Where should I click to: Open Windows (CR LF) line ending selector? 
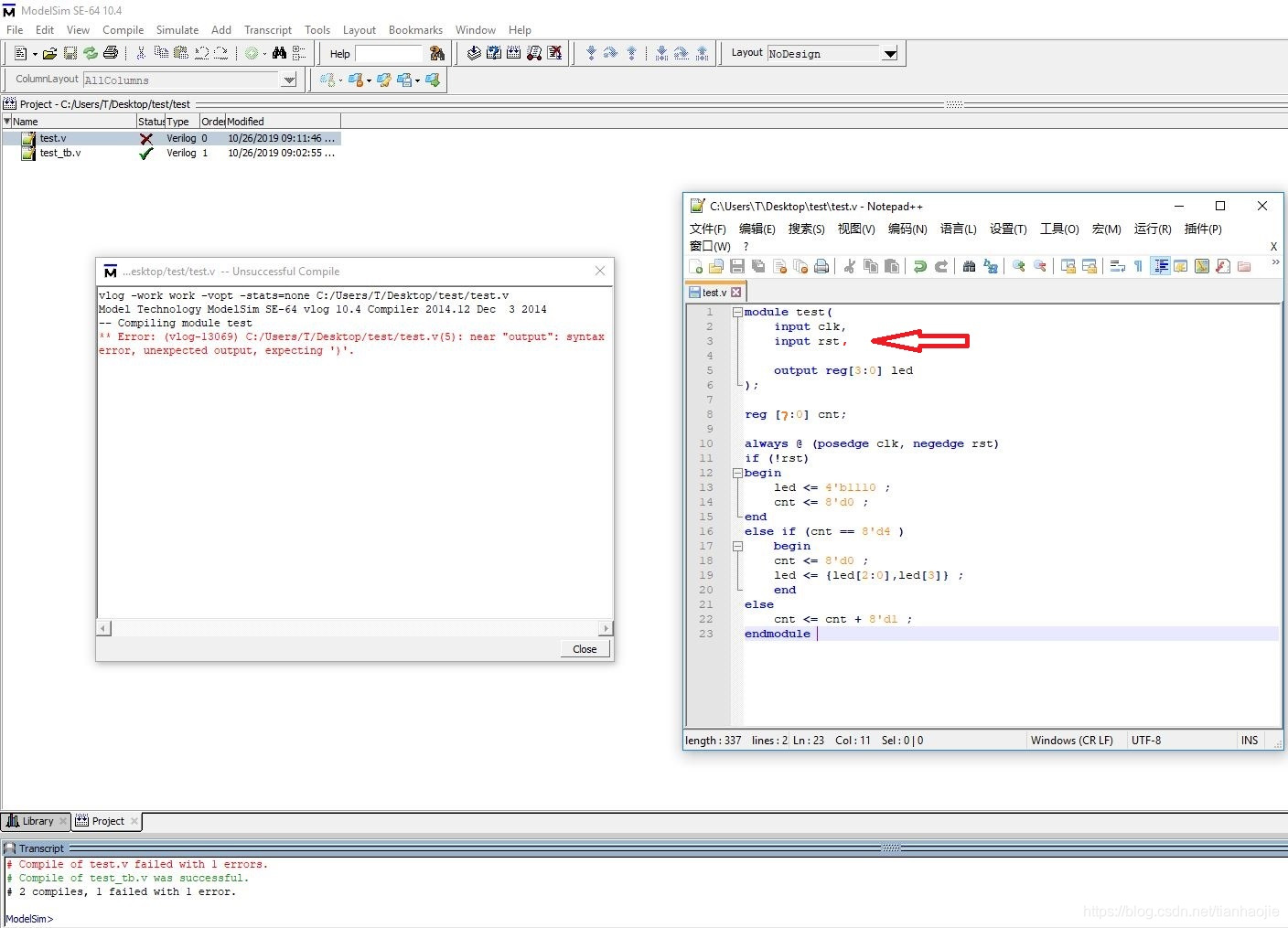[1072, 741]
